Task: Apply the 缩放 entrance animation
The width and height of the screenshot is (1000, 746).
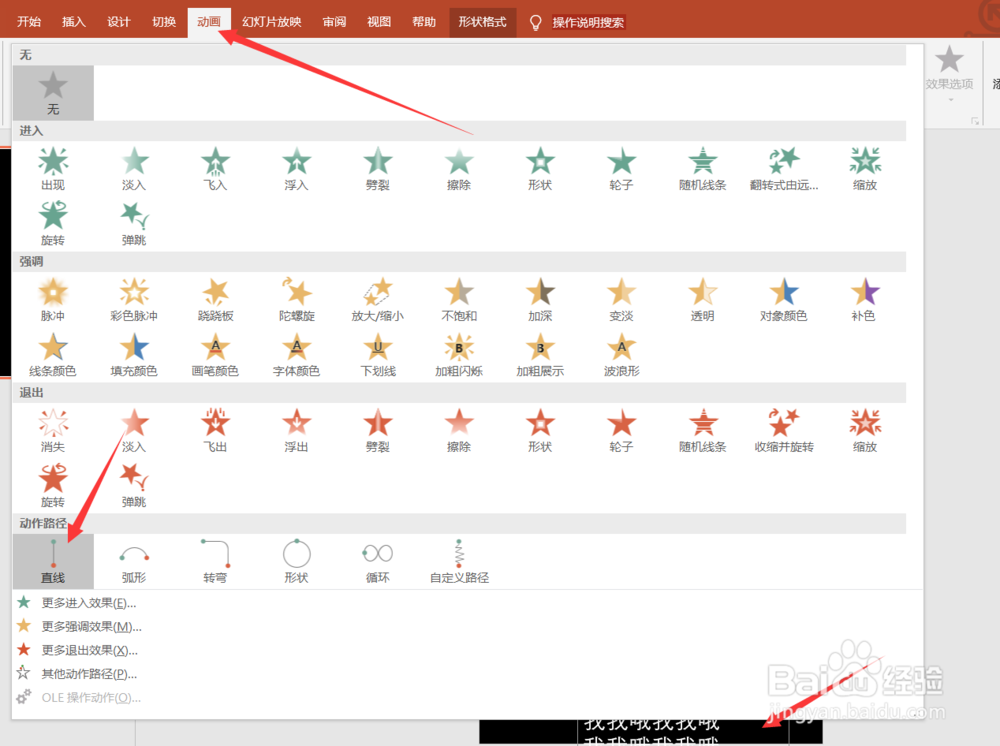Action: click(865, 168)
